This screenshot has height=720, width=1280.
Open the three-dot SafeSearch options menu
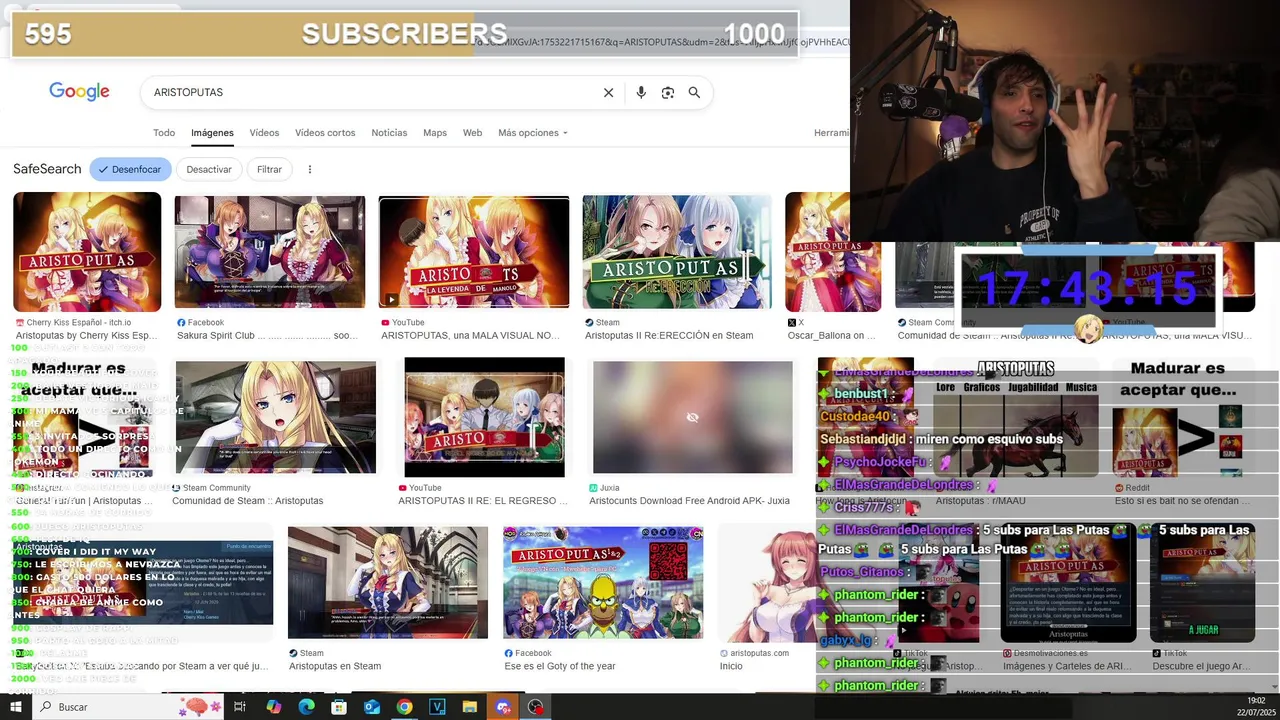[310, 169]
